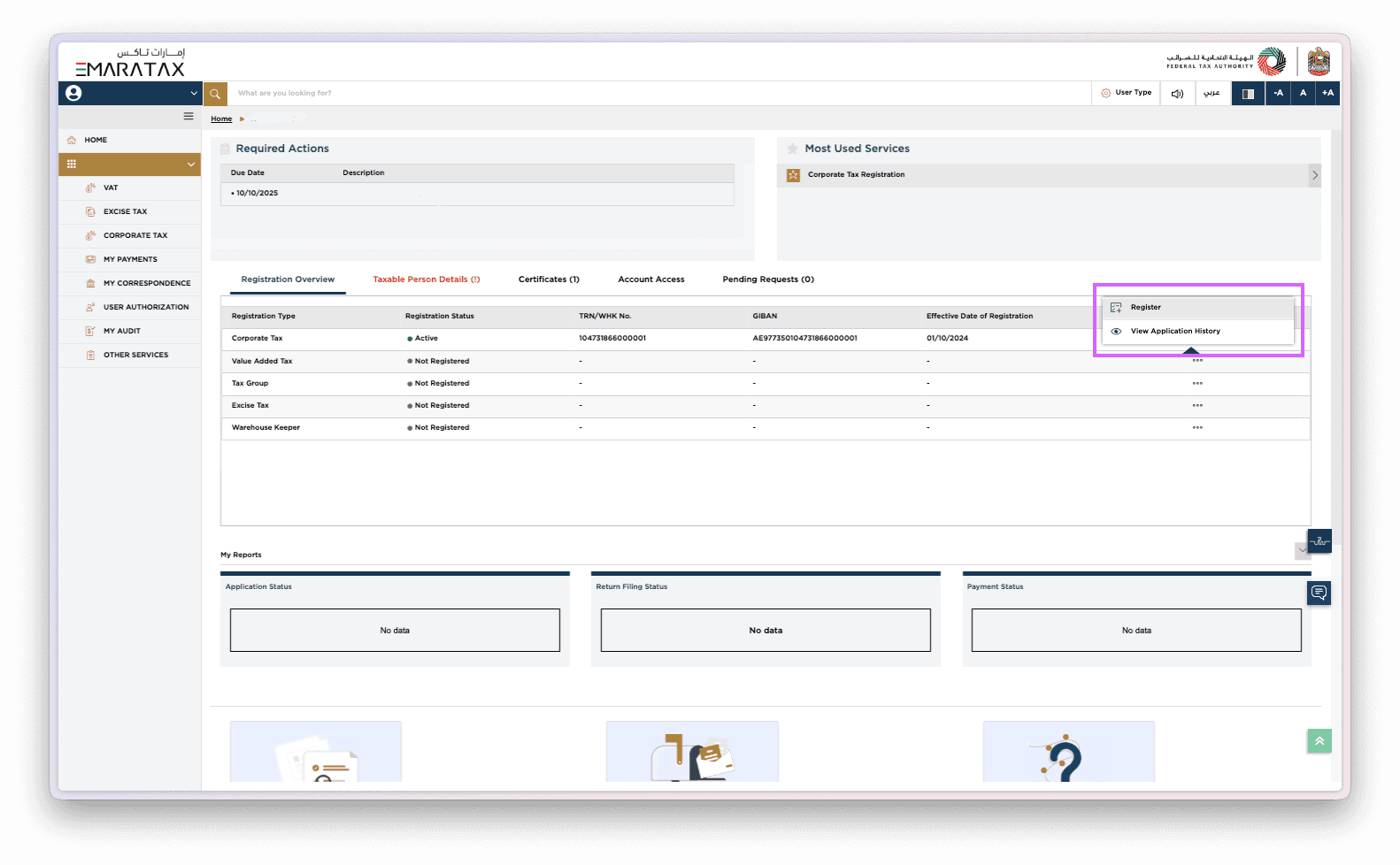Open options for Excise Tax row
The height and width of the screenshot is (865, 1400).
[x=1197, y=405]
